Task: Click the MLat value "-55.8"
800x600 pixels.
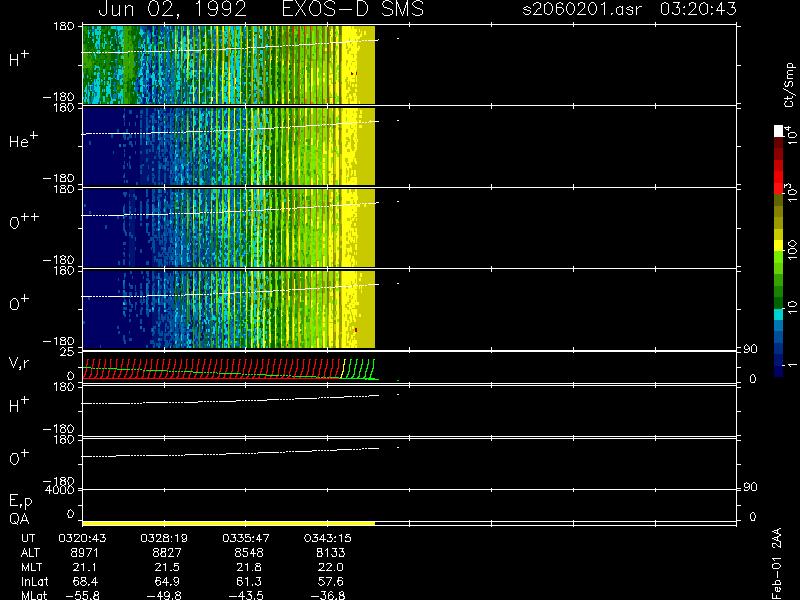Action: (82, 595)
